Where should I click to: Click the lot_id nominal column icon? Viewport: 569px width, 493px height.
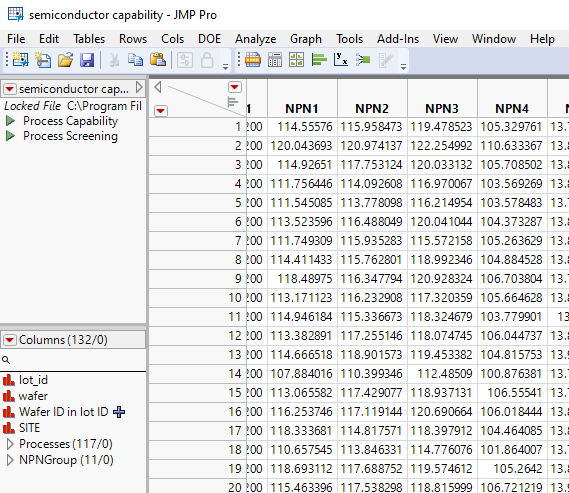coord(8,380)
